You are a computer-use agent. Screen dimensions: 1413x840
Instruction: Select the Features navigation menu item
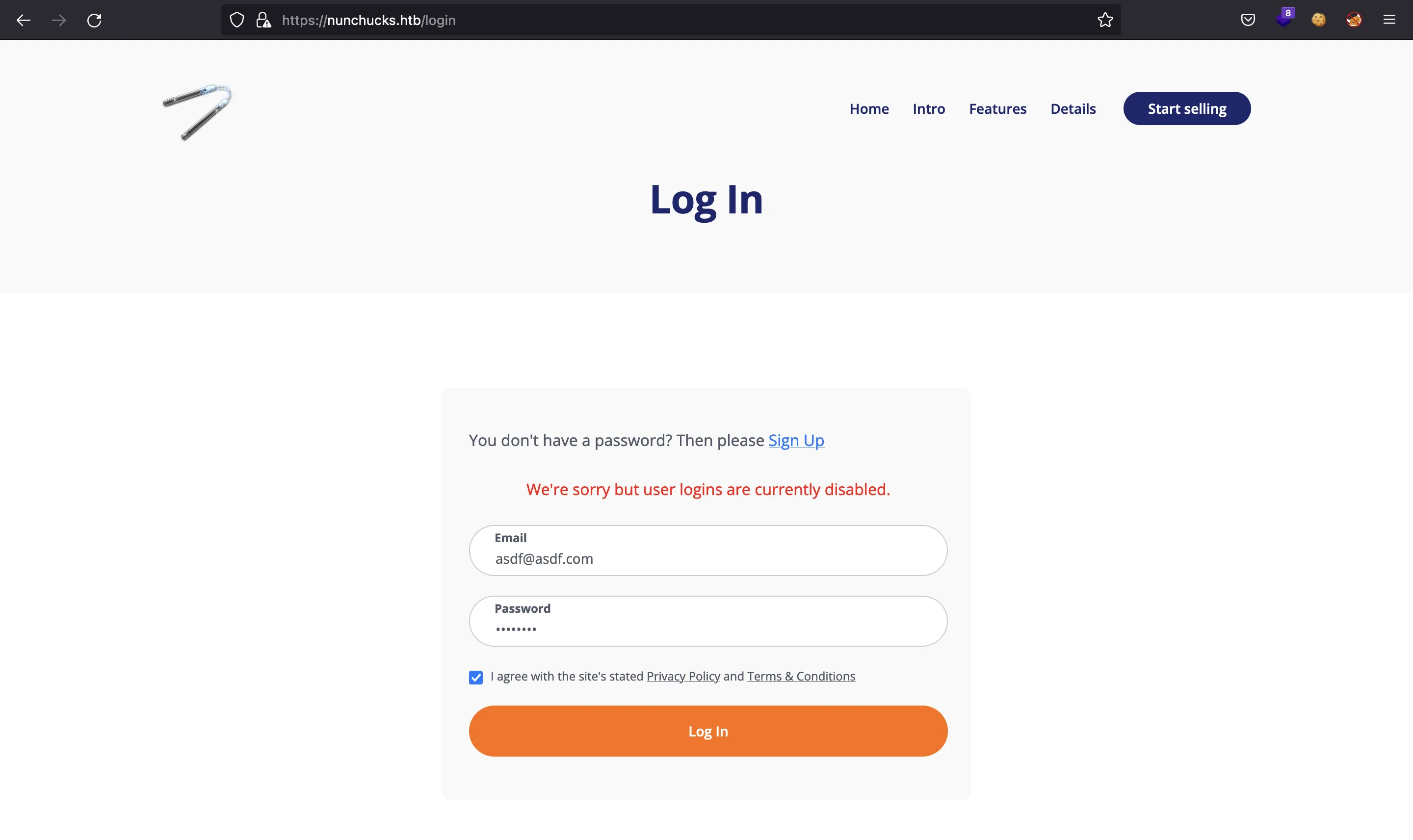coord(997,108)
